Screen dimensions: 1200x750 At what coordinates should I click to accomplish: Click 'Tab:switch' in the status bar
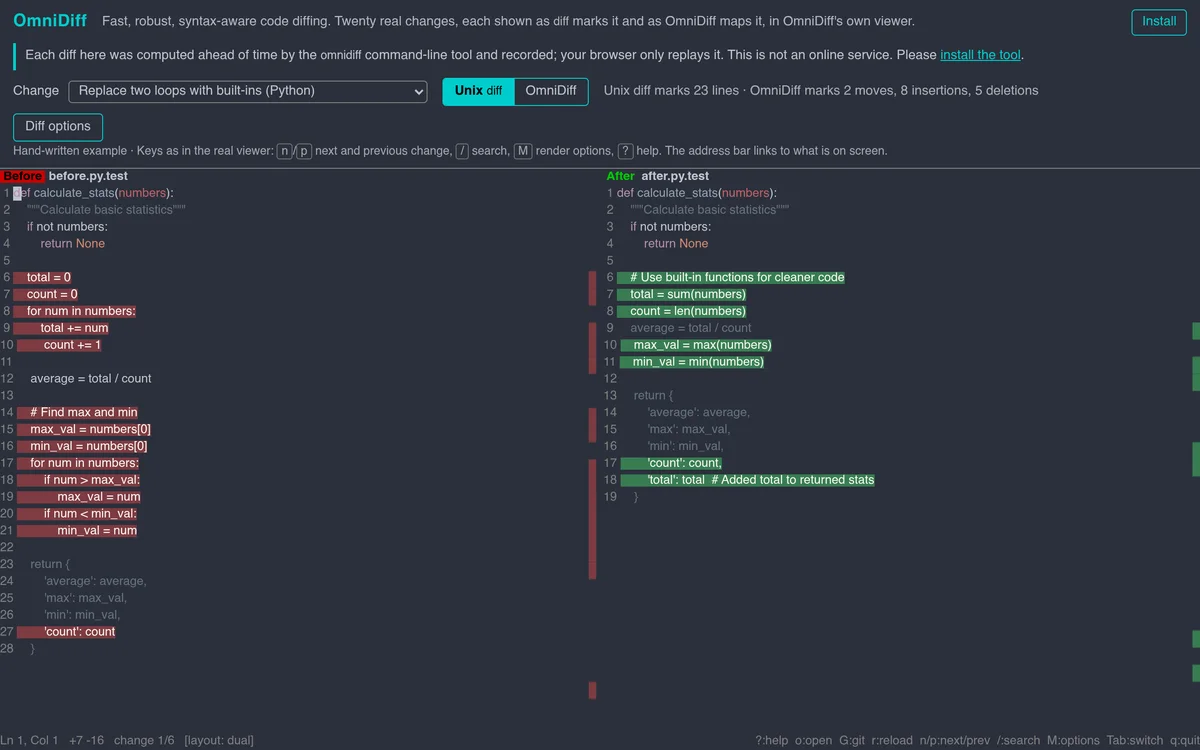click(1135, 740)
